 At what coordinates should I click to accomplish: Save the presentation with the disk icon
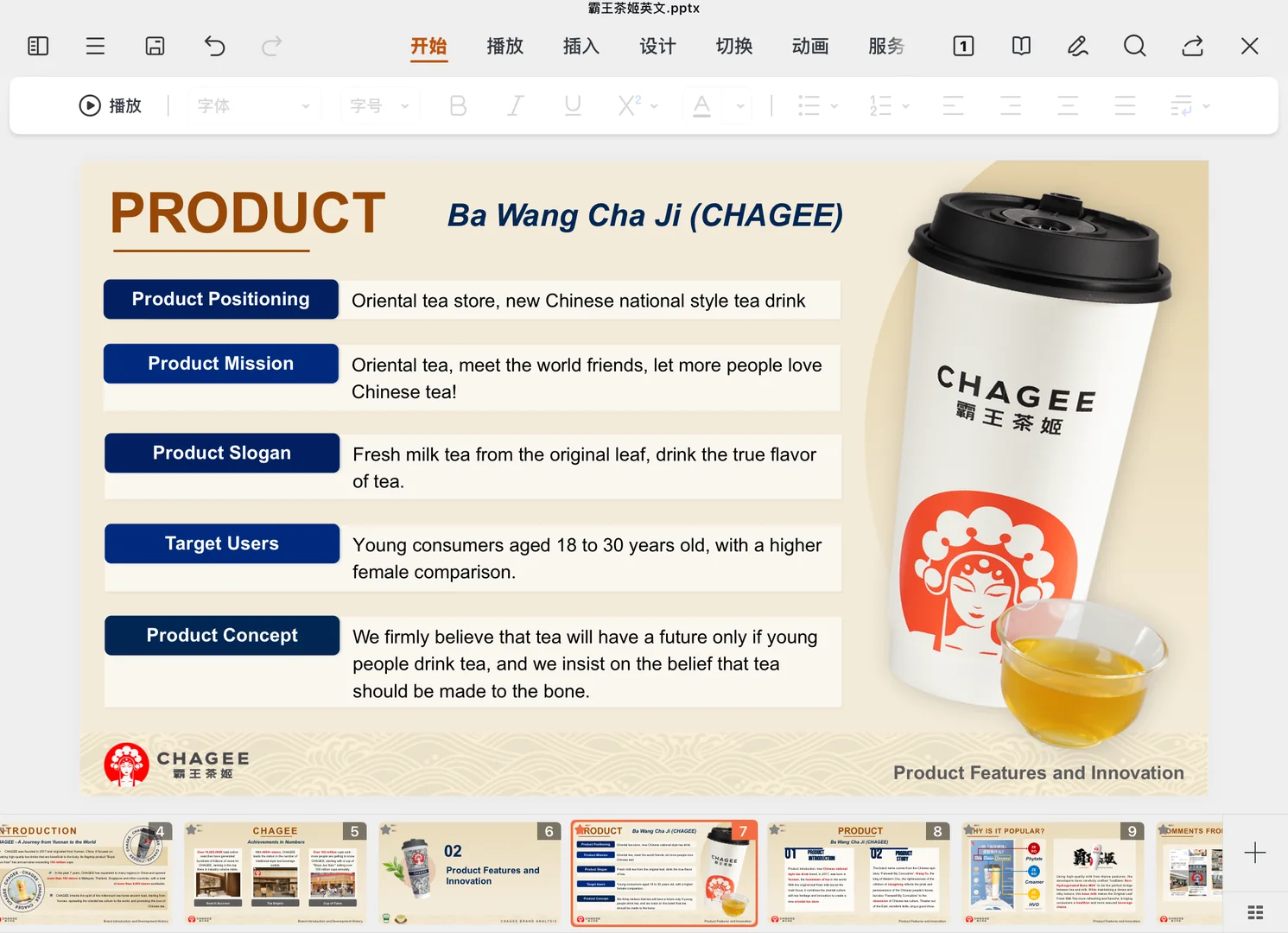pos(155,47)
